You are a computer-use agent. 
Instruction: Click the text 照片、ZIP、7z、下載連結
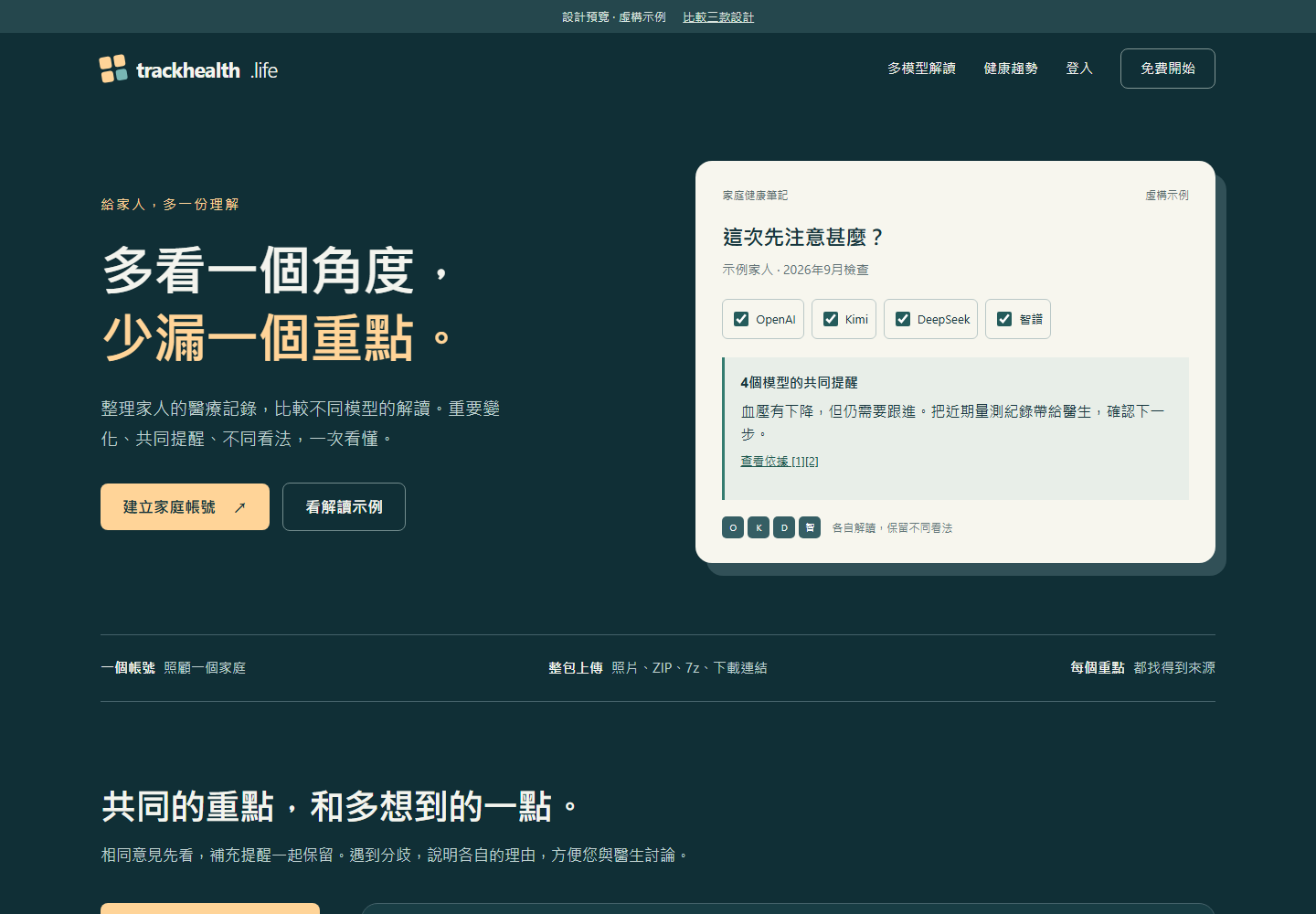[690, 668]
